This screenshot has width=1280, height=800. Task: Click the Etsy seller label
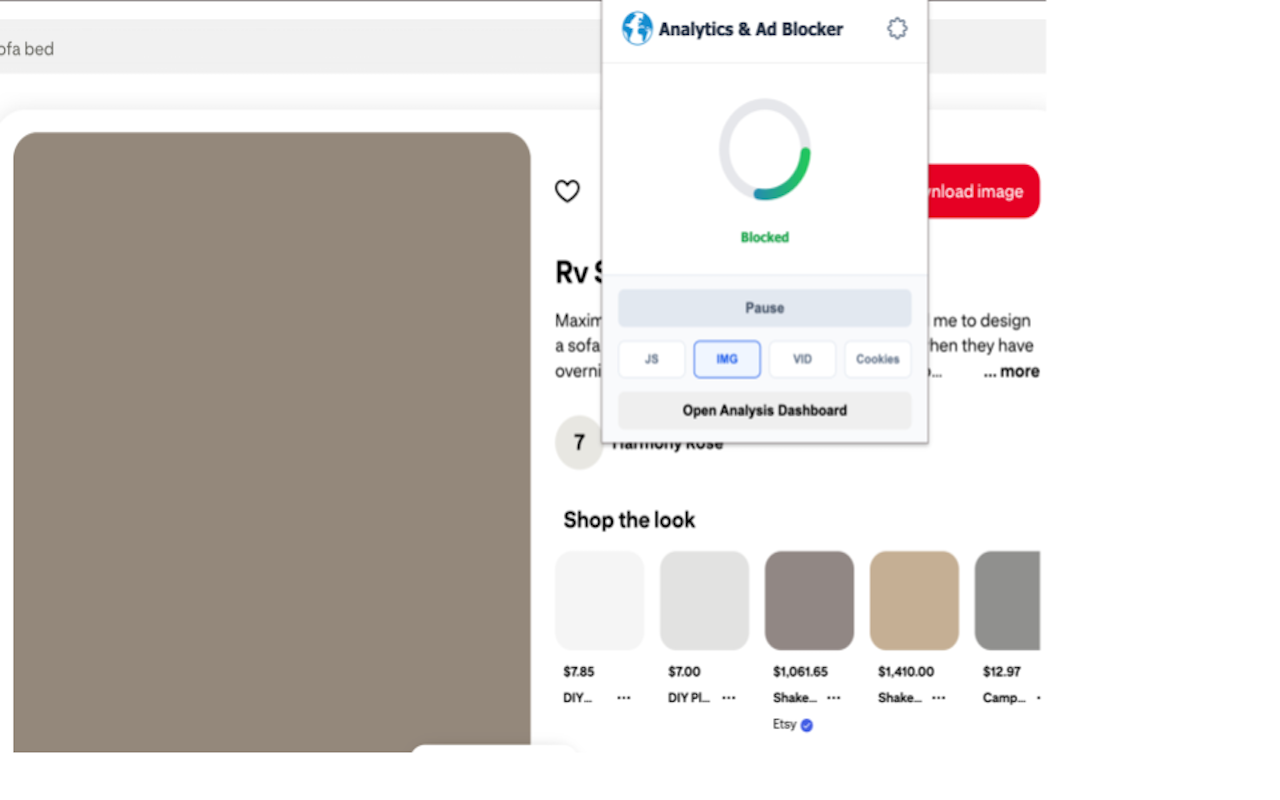pos(785,724)
